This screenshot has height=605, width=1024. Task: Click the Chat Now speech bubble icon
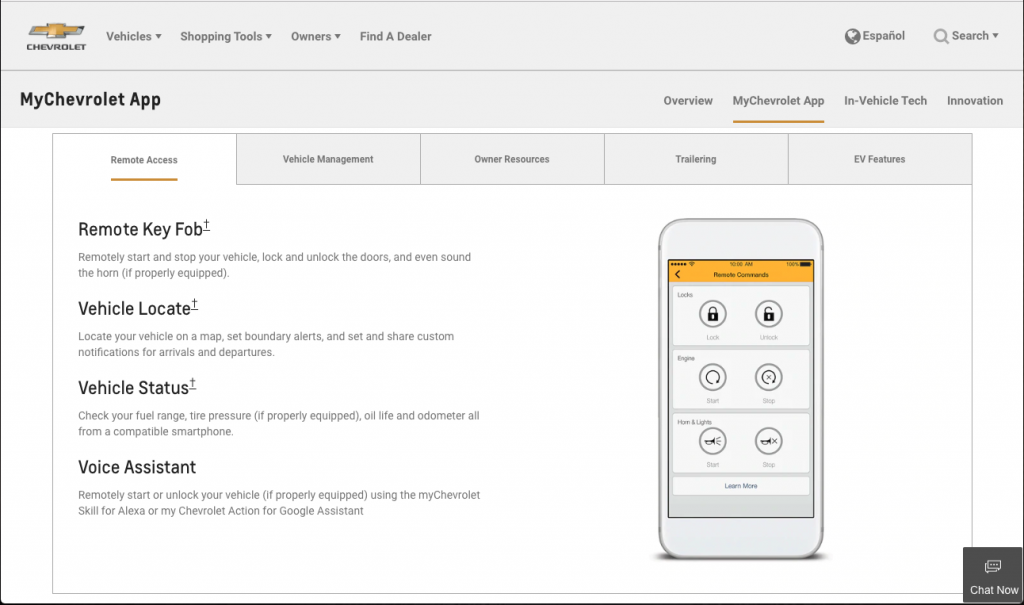[x=993, y=566]
